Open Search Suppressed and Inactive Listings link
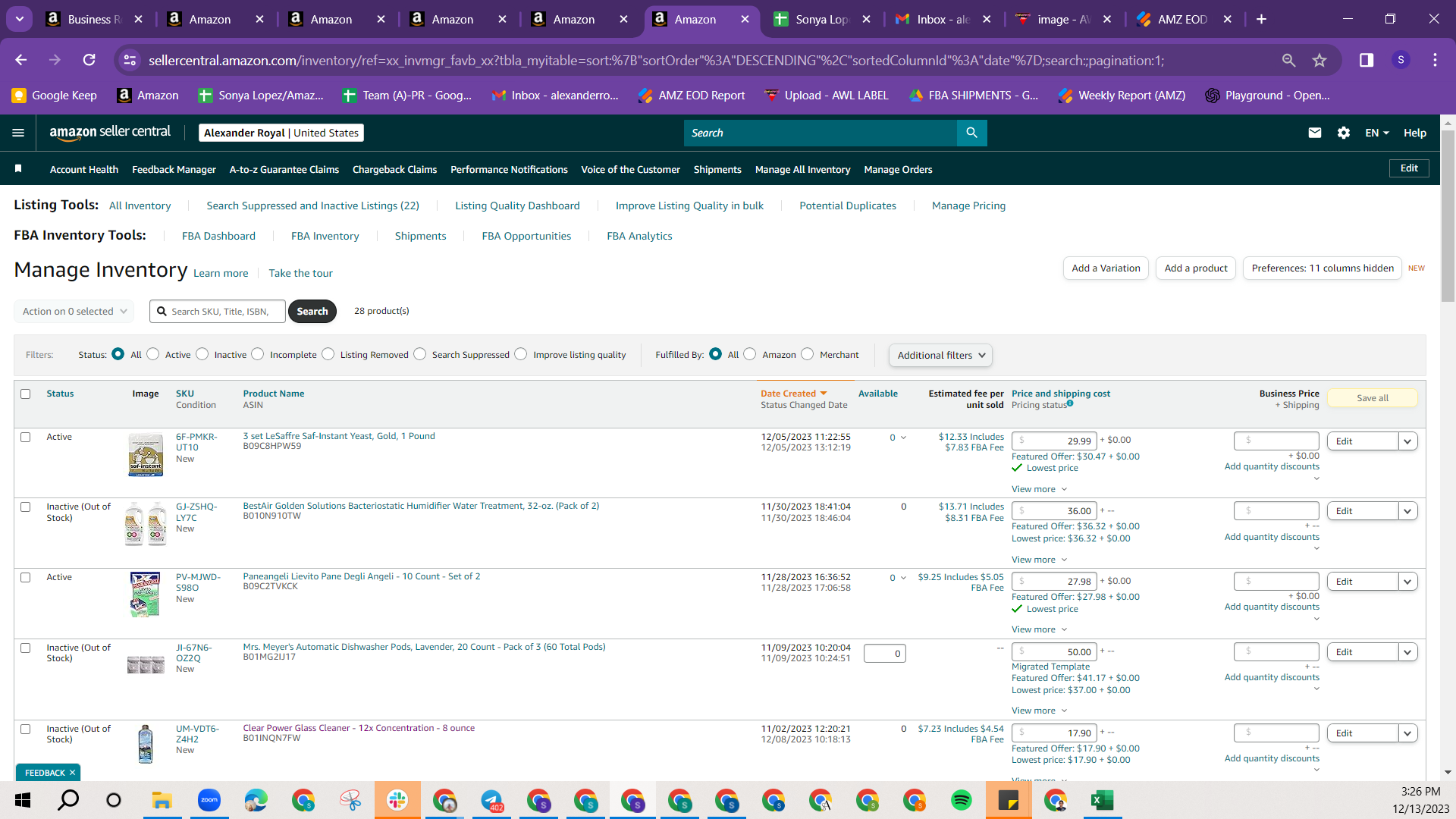The height and width of the screenshot is (819, 1456). pyautogui.click(x=312, y=206)
